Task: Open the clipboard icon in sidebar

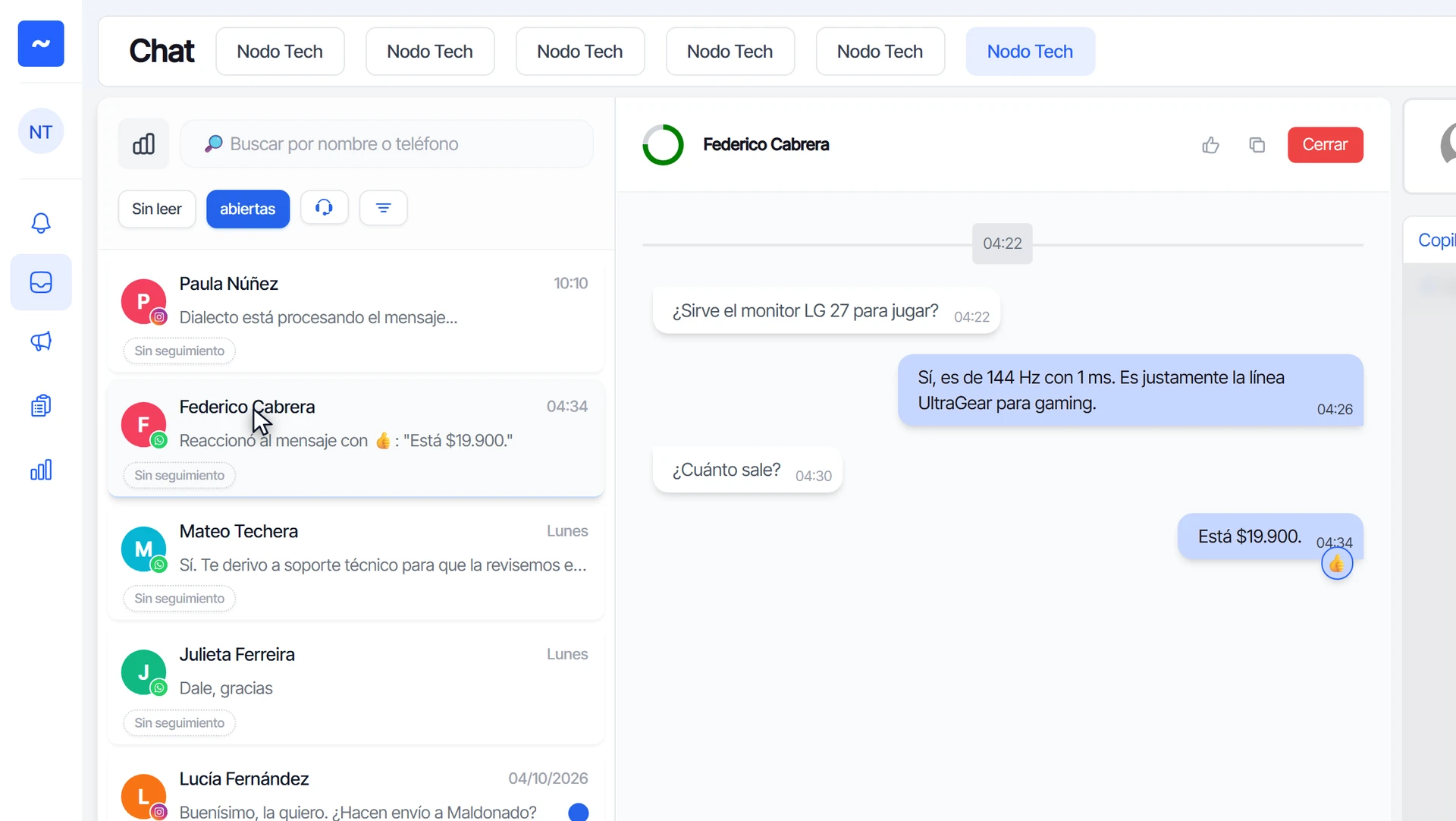Action: (x=41, y=406)
